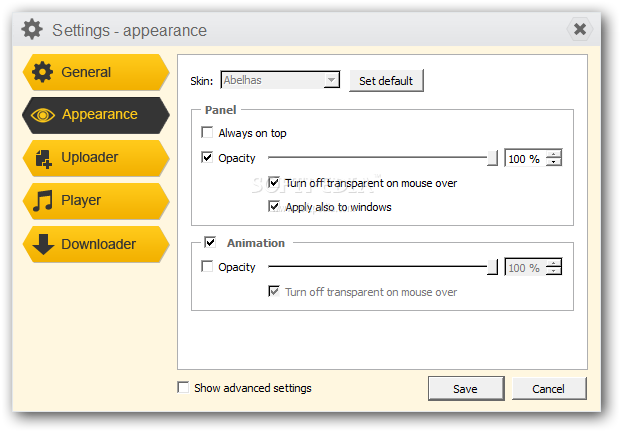
Task: Check Show advanced settings
Action: (183, 387)
